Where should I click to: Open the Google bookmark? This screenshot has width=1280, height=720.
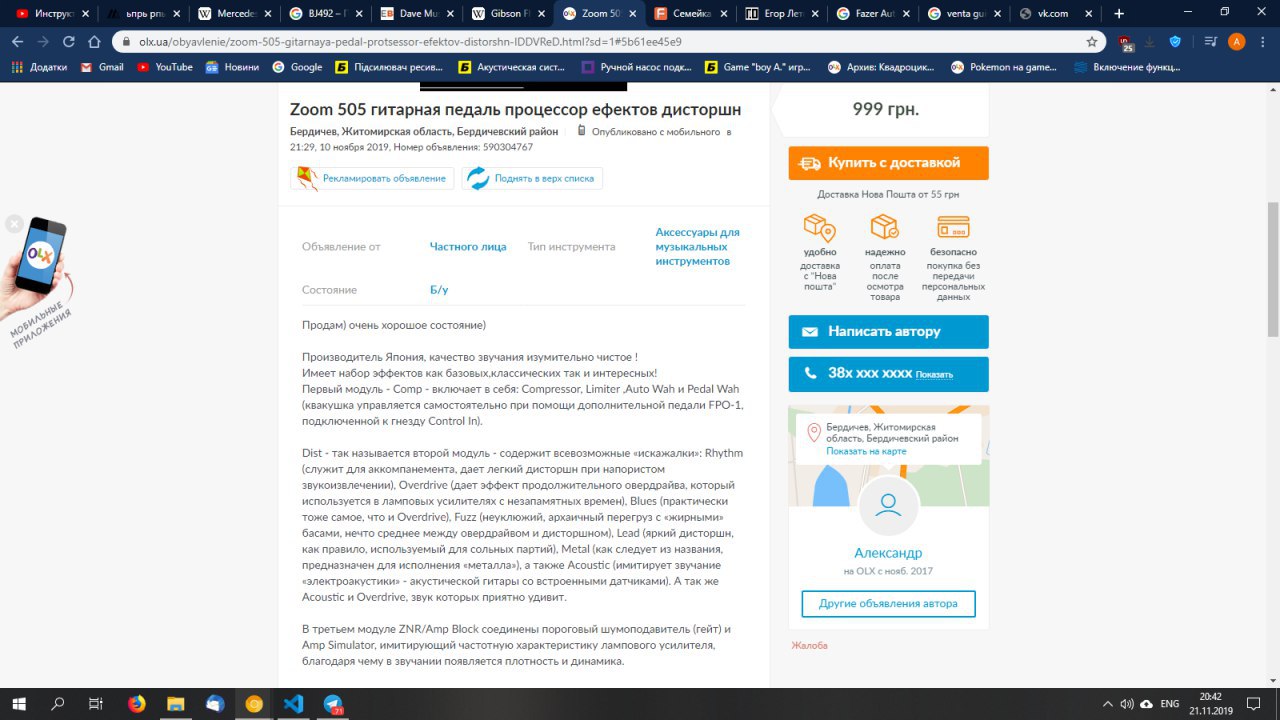298,67
